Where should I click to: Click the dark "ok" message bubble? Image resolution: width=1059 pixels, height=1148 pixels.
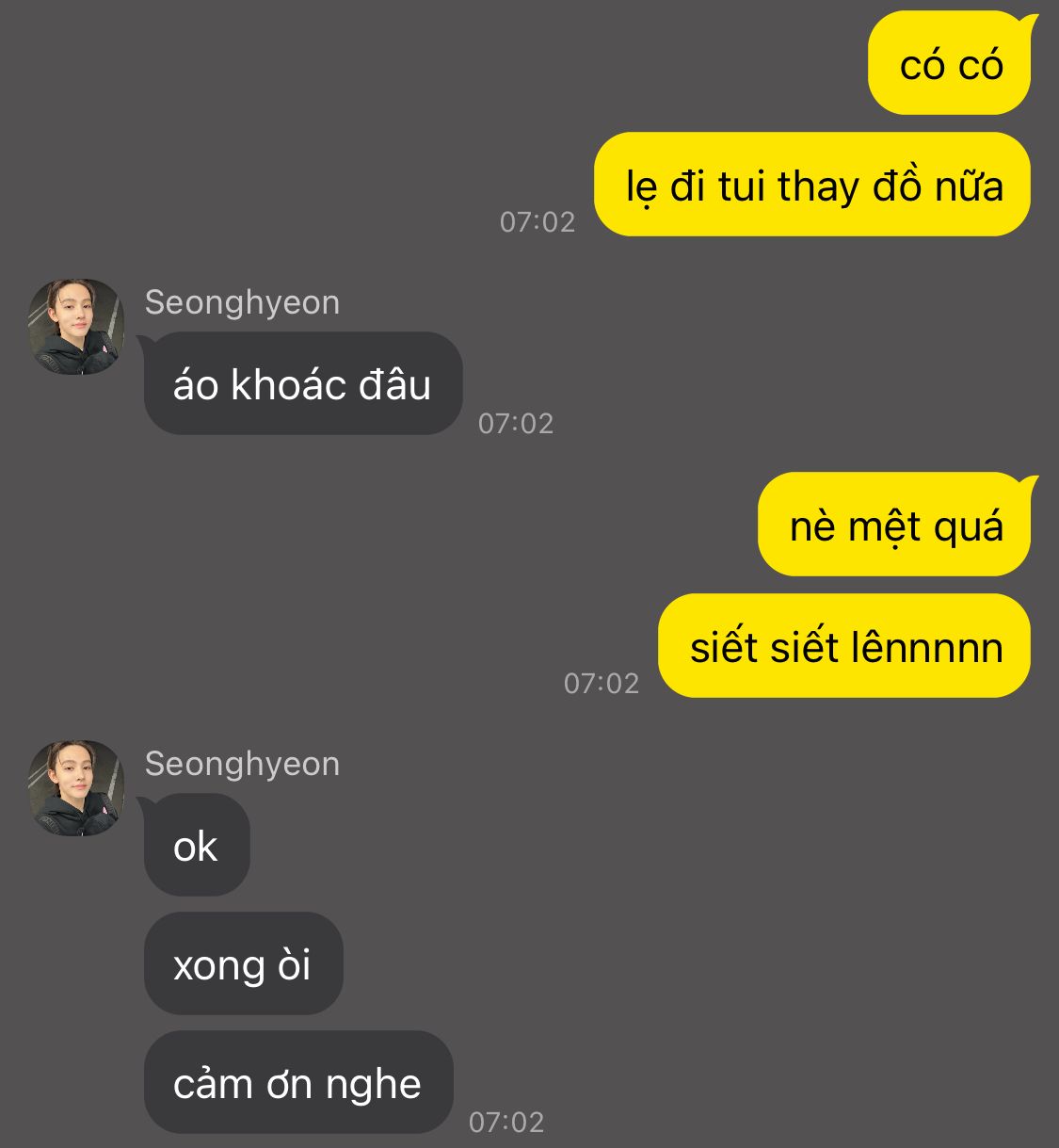pyautogui.click(x=196, y=846)
